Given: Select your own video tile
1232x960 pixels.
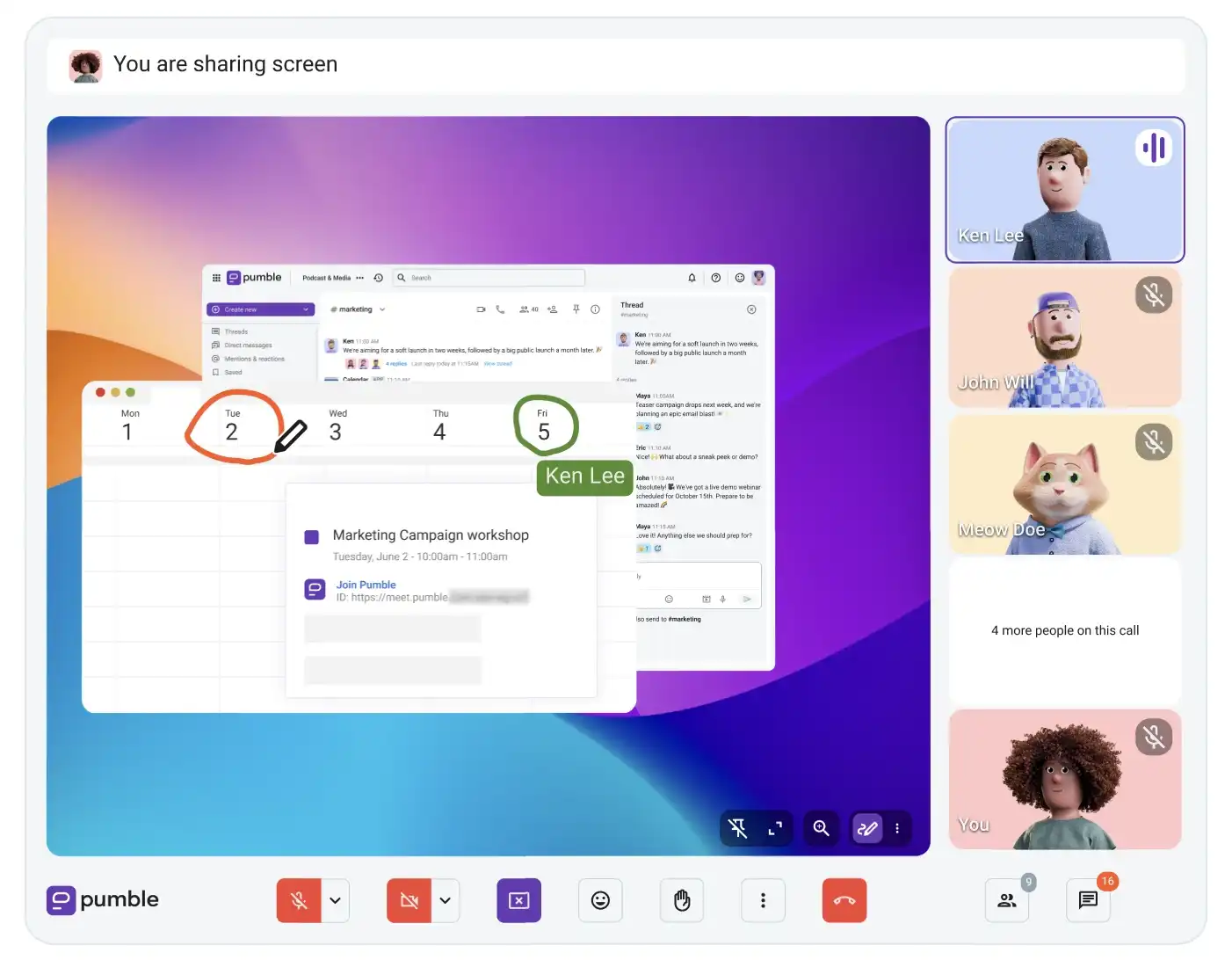Looking at the screenshot, I should 1065,779.
